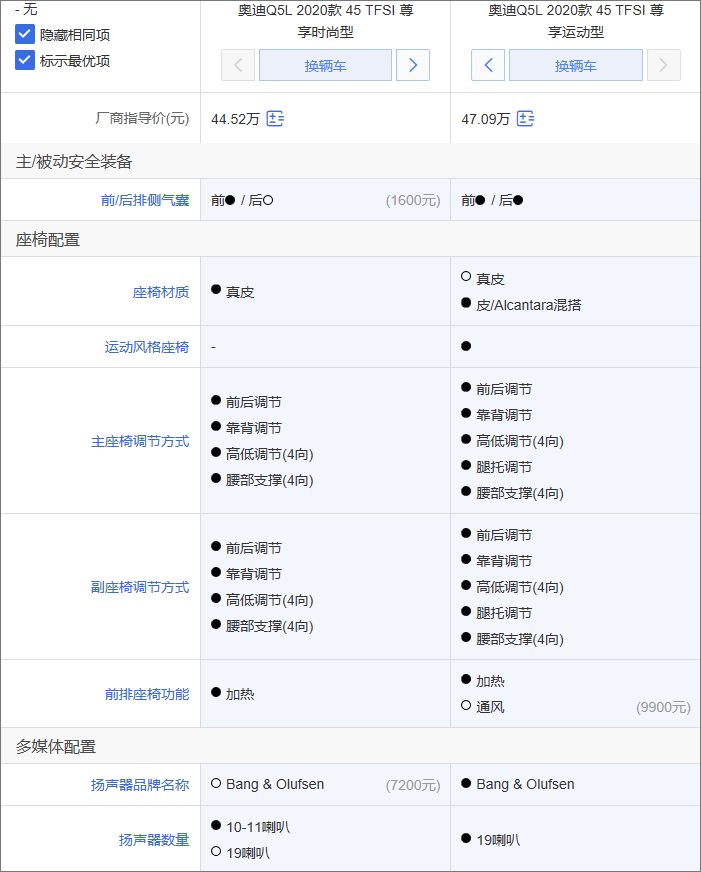Open the 运动风格座椅 link
Viewport: 701px width, 872px height.
coord(147,347)
